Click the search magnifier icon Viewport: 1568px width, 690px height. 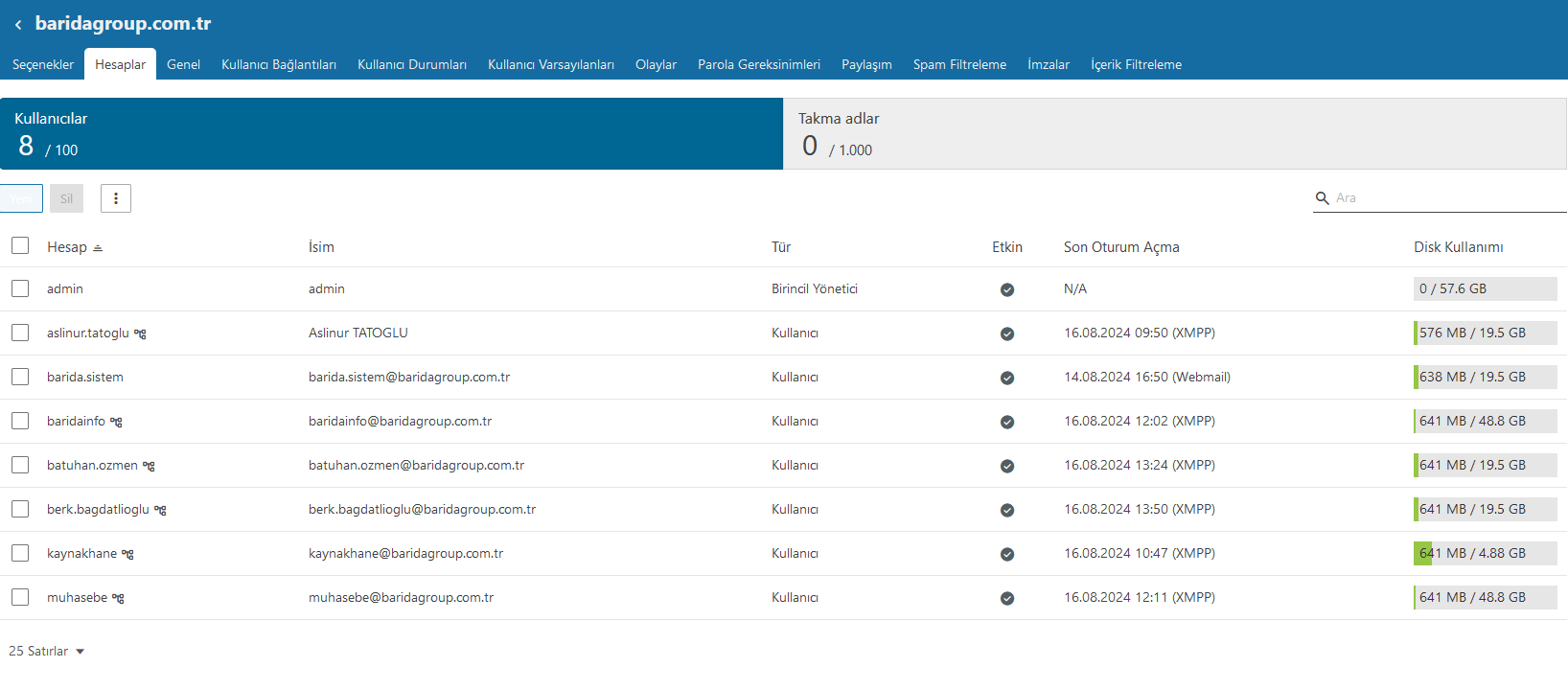pos(1322,198)
